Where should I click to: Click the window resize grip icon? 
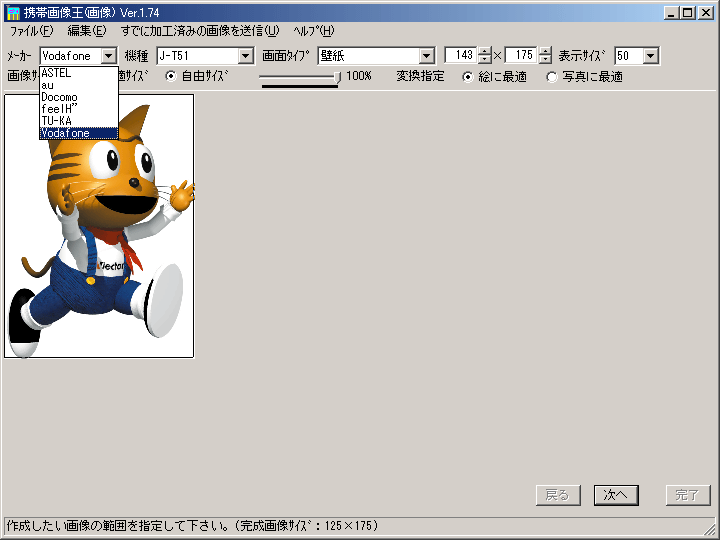711,530
